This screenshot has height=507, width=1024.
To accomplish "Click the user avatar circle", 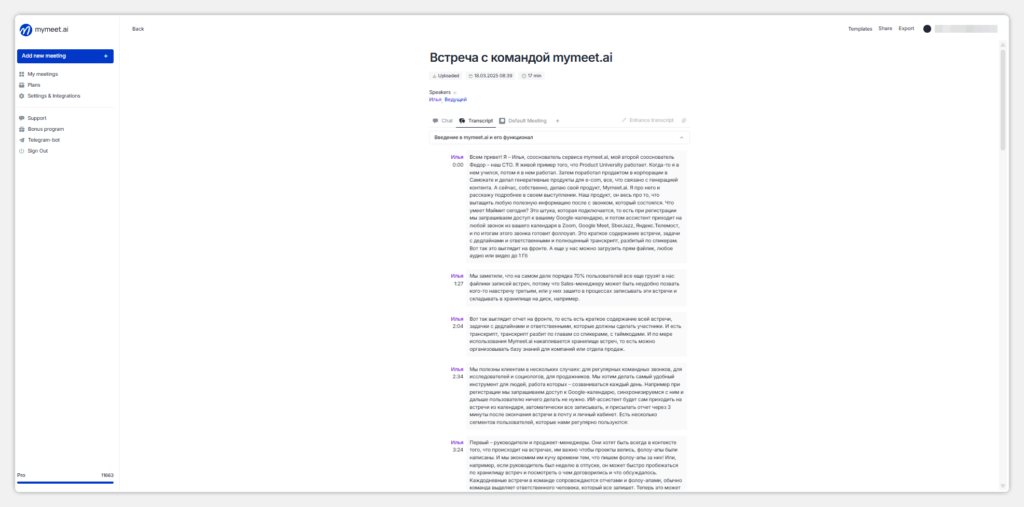I will click(x=927, y=29).
